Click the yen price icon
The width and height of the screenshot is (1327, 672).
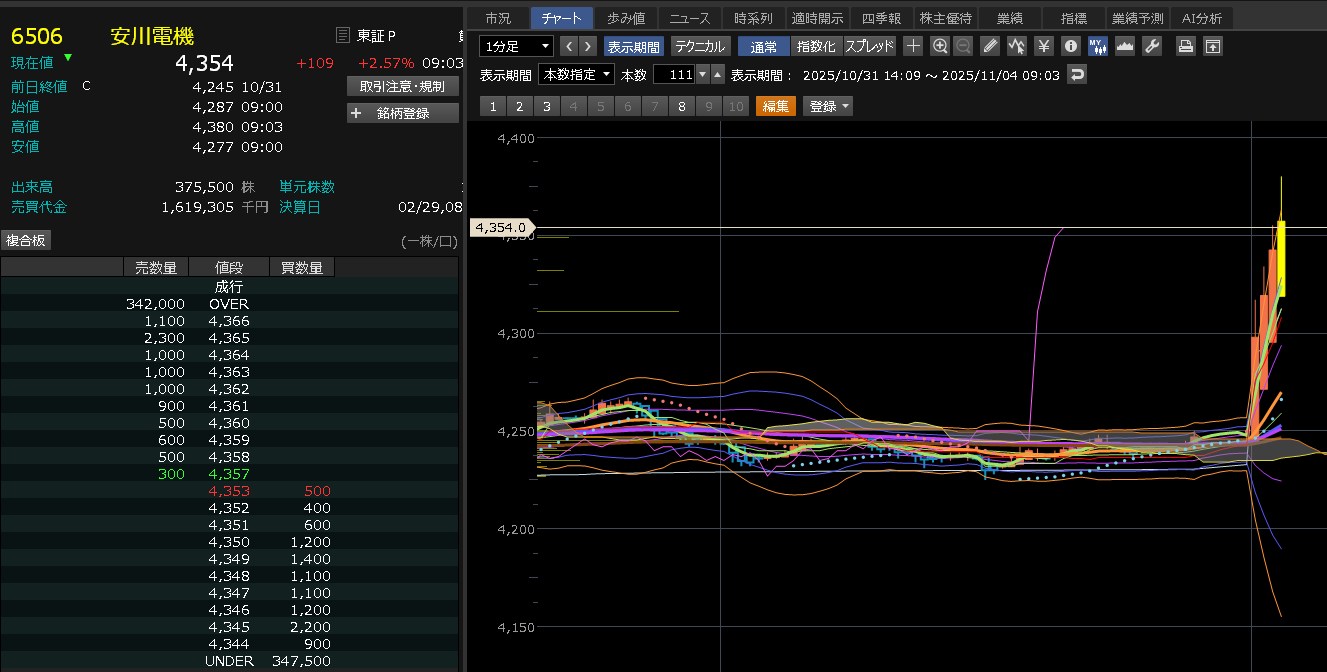tap(1043, 46)
